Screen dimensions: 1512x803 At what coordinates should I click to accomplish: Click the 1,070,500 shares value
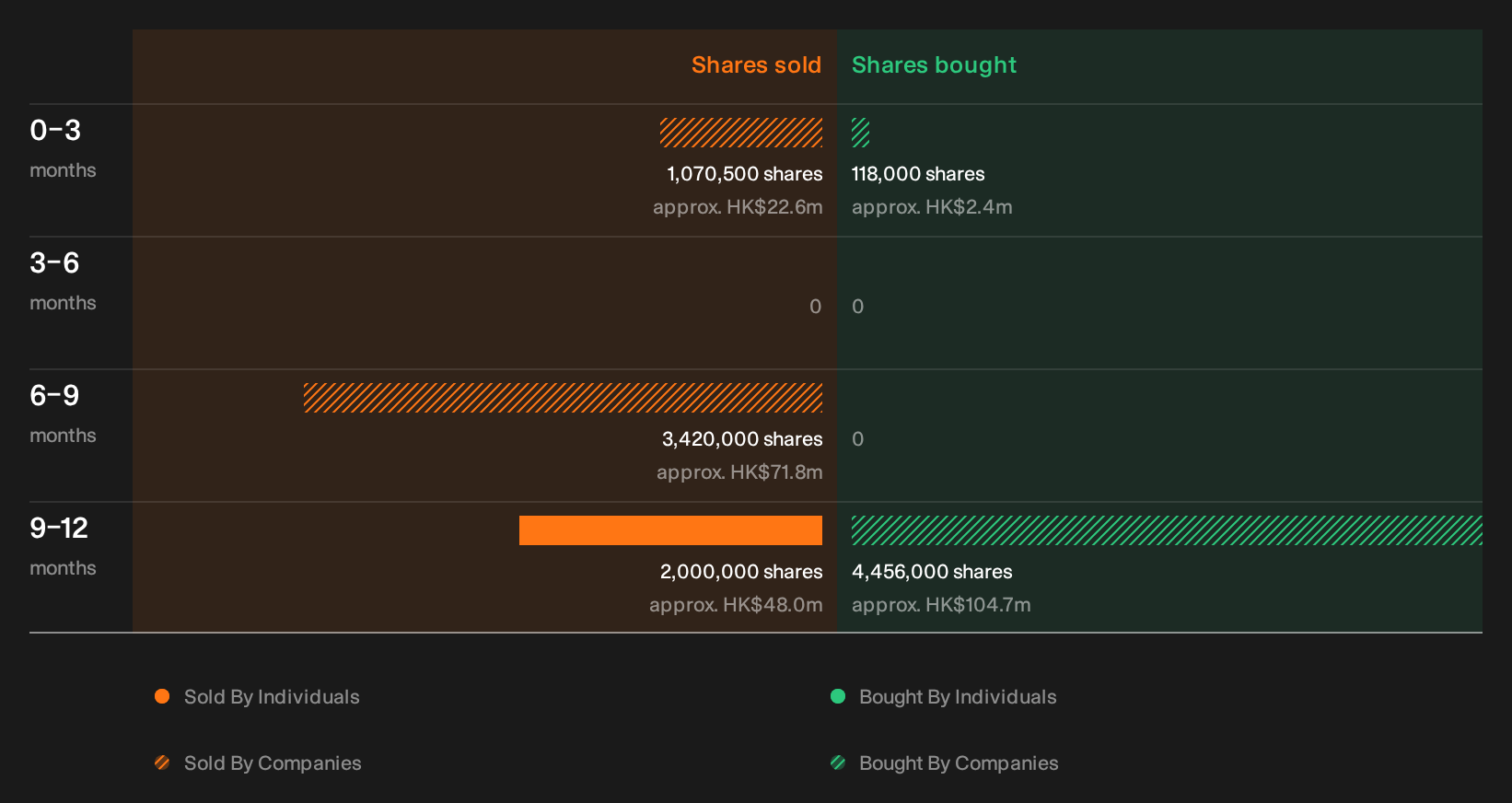pos(745,174)
